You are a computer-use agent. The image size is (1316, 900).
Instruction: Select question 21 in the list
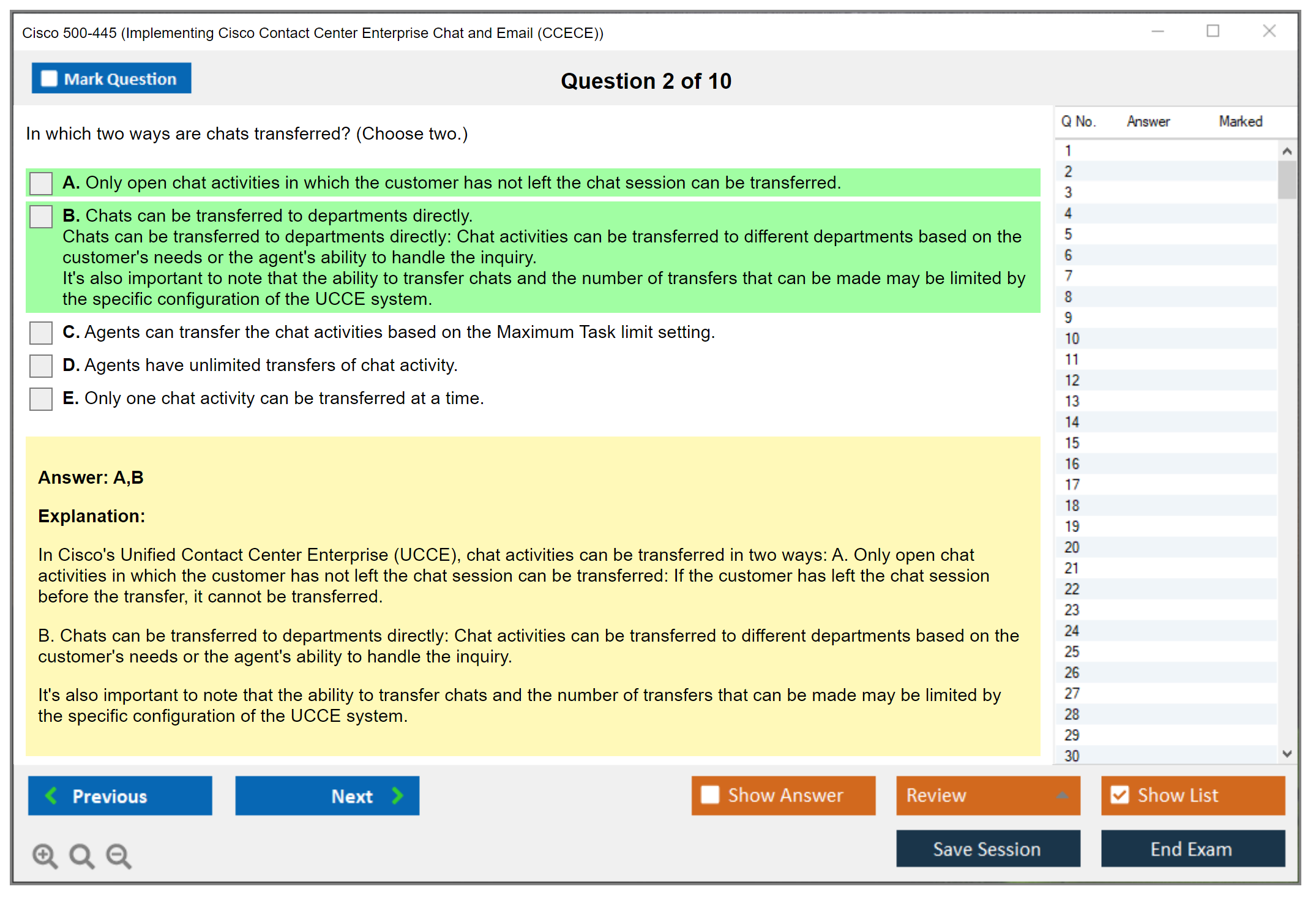1072,568
